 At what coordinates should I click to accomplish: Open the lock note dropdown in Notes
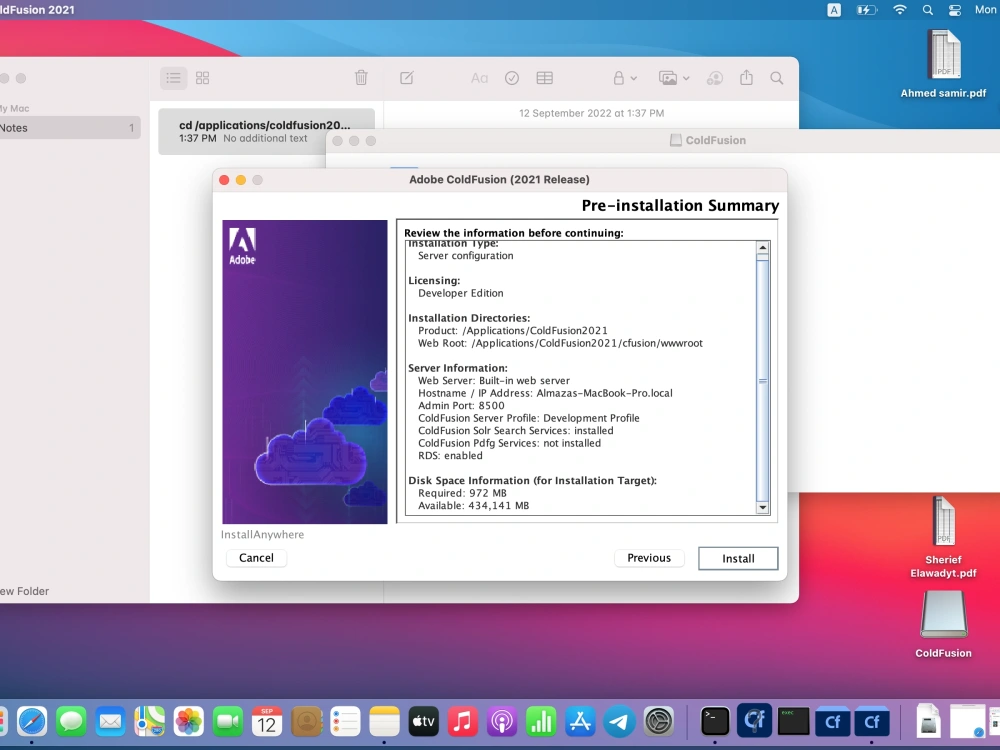tap(624, 78)
